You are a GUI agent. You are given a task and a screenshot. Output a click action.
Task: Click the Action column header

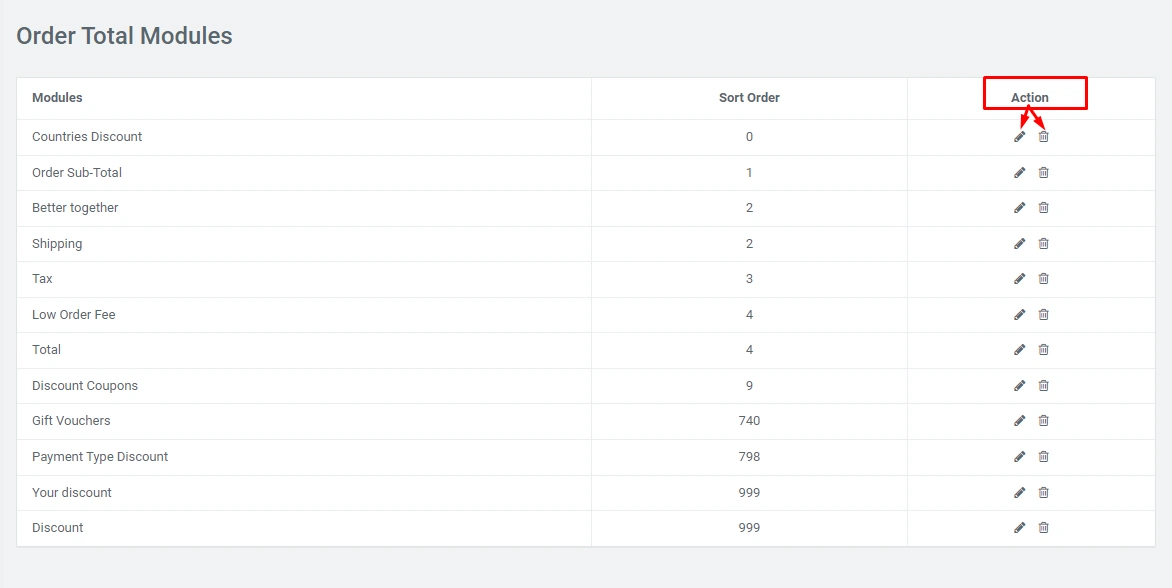pyautogui.click(x=1030, y=98)
